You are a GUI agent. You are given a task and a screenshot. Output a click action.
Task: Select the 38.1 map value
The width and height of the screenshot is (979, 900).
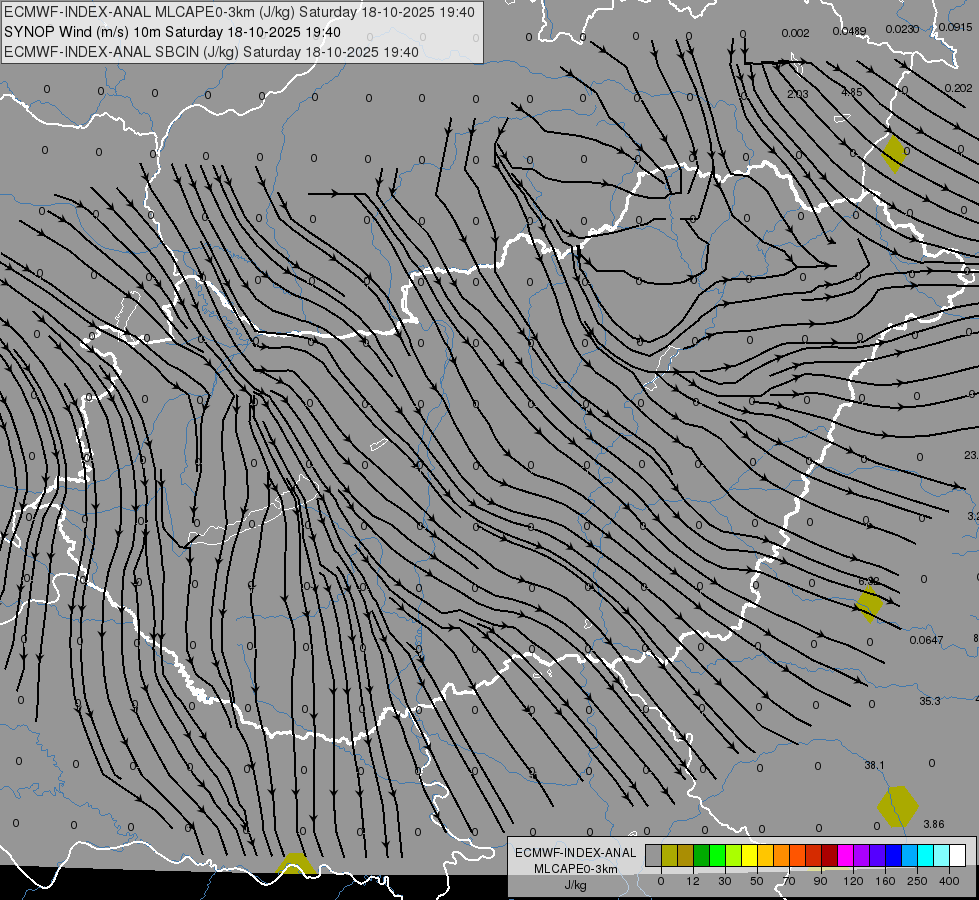click(x=874, y=765)
